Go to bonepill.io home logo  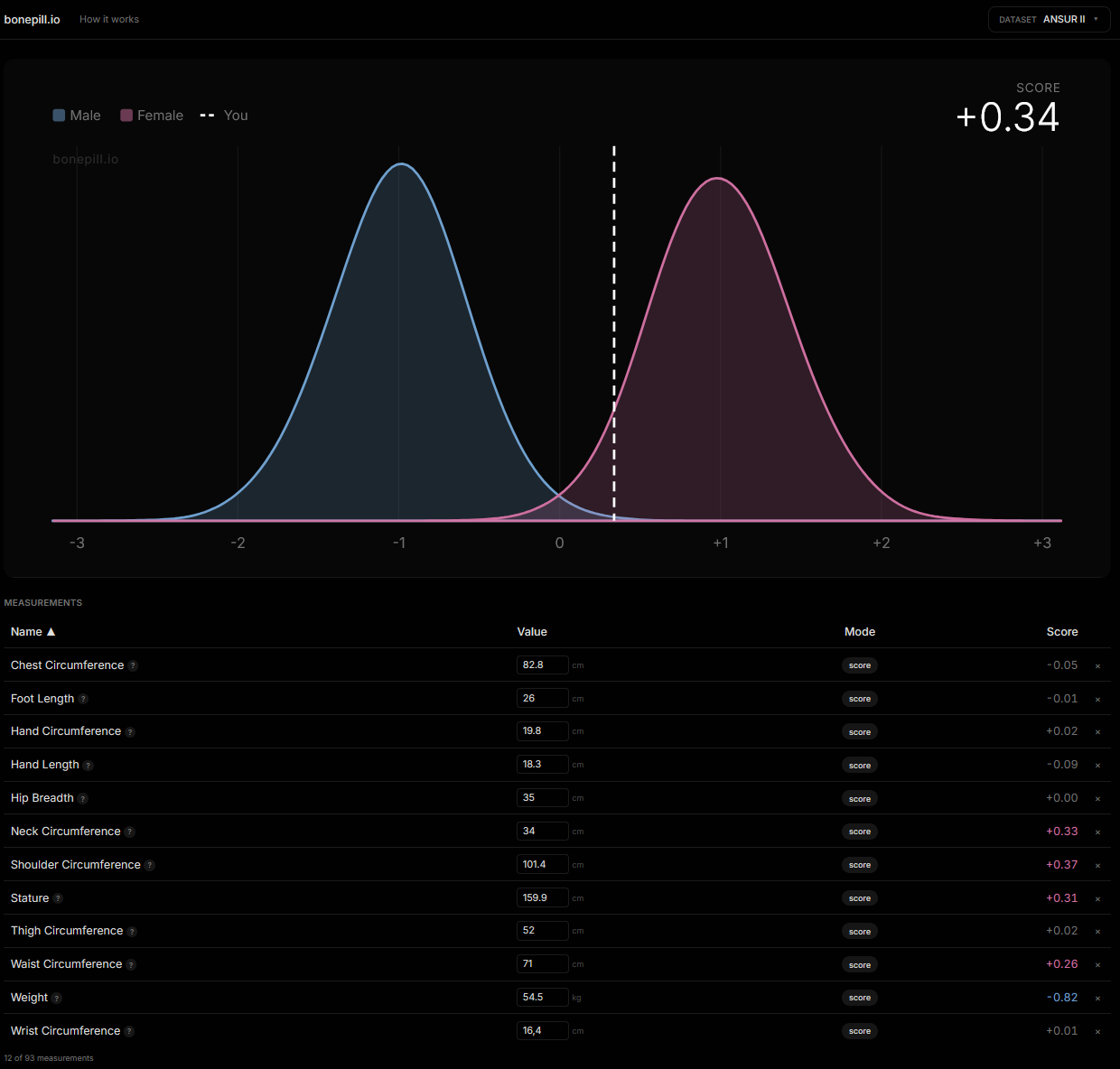pos(33,19)
